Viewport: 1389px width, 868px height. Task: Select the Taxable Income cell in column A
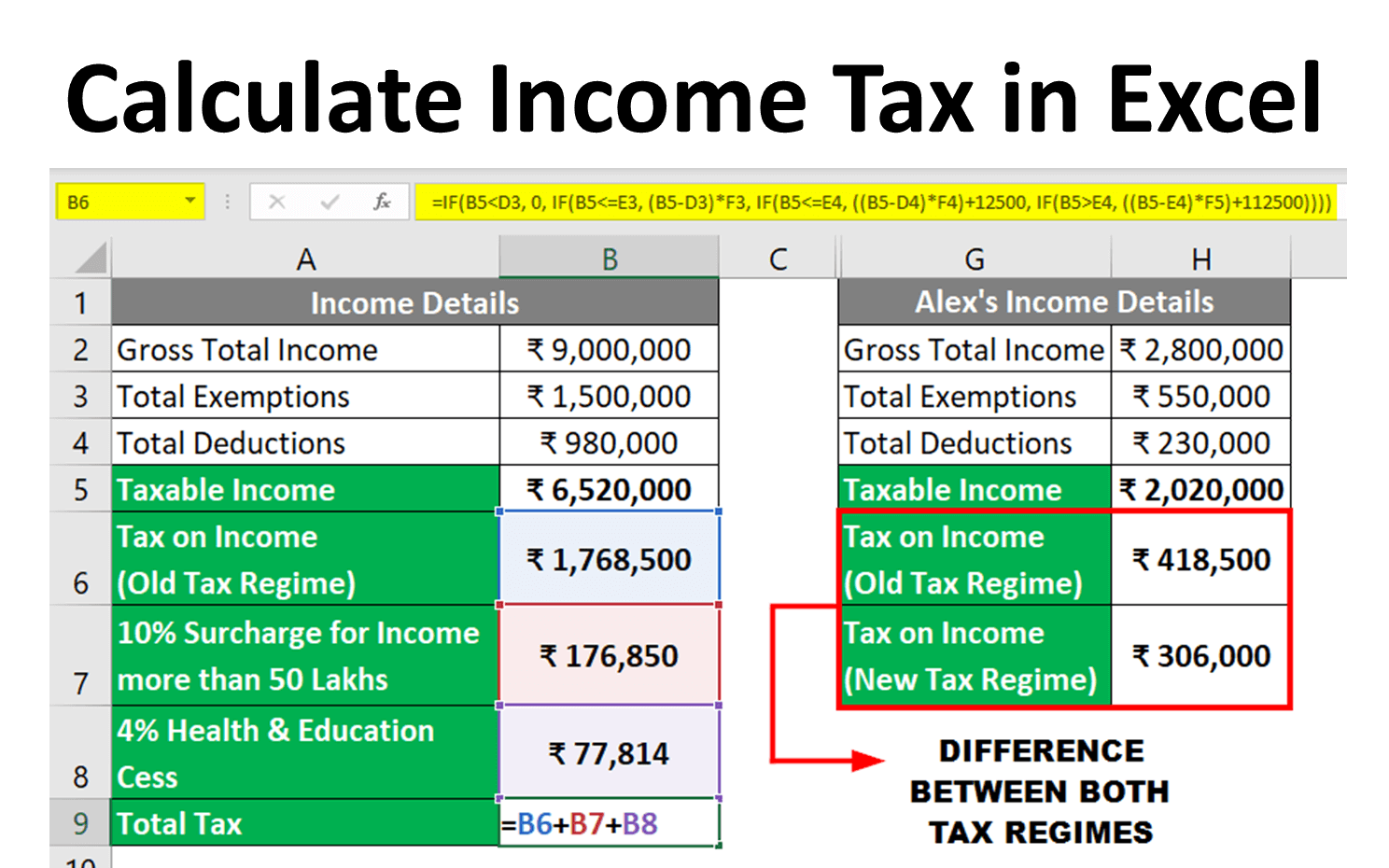pos(304,489)
